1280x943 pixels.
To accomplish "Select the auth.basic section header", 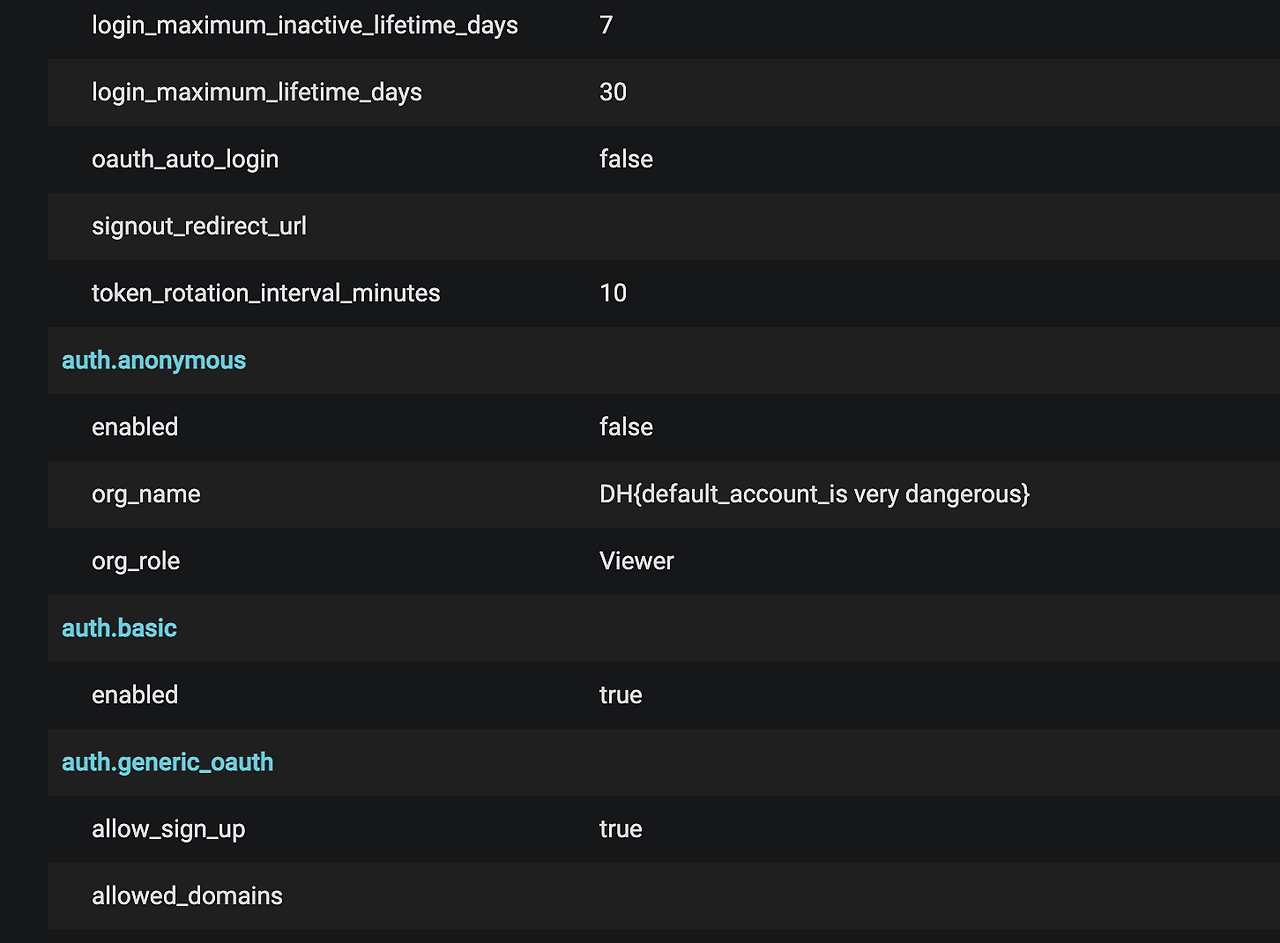I will tap(119, 628).
